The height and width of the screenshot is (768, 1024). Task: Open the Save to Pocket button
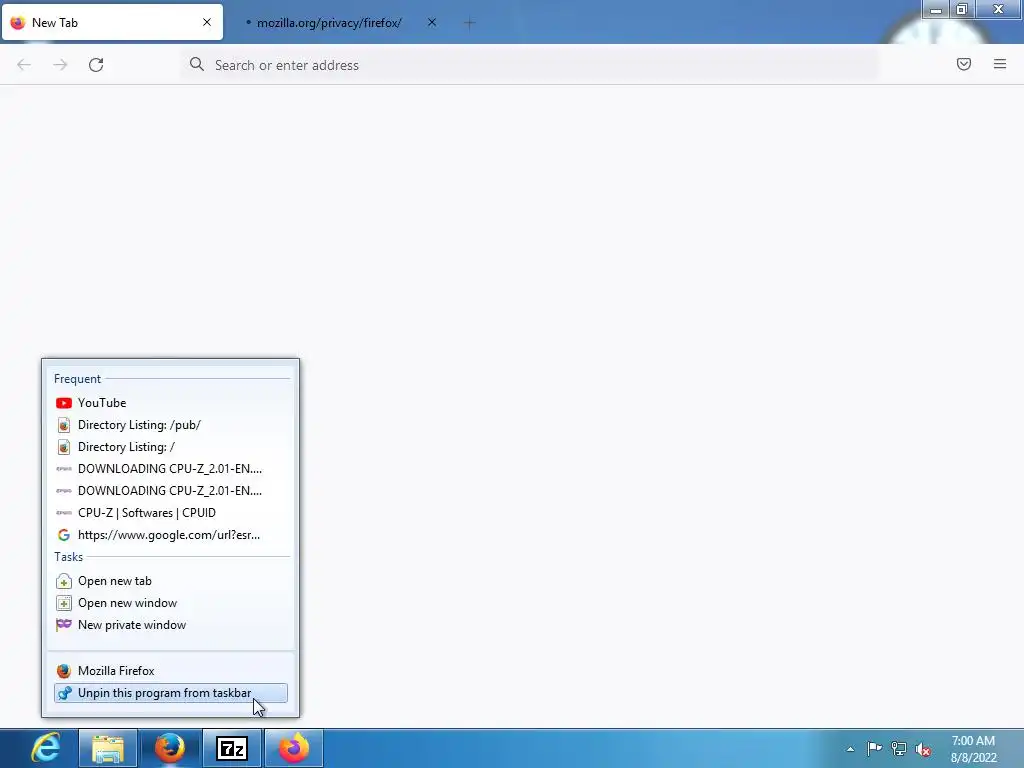tap(963, 64)
